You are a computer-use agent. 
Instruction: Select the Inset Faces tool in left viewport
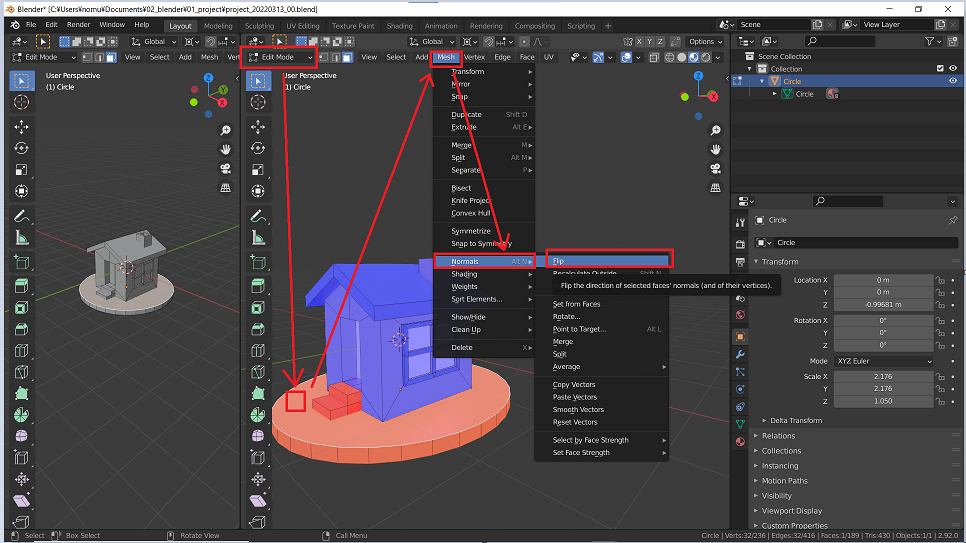coord(22,307)
